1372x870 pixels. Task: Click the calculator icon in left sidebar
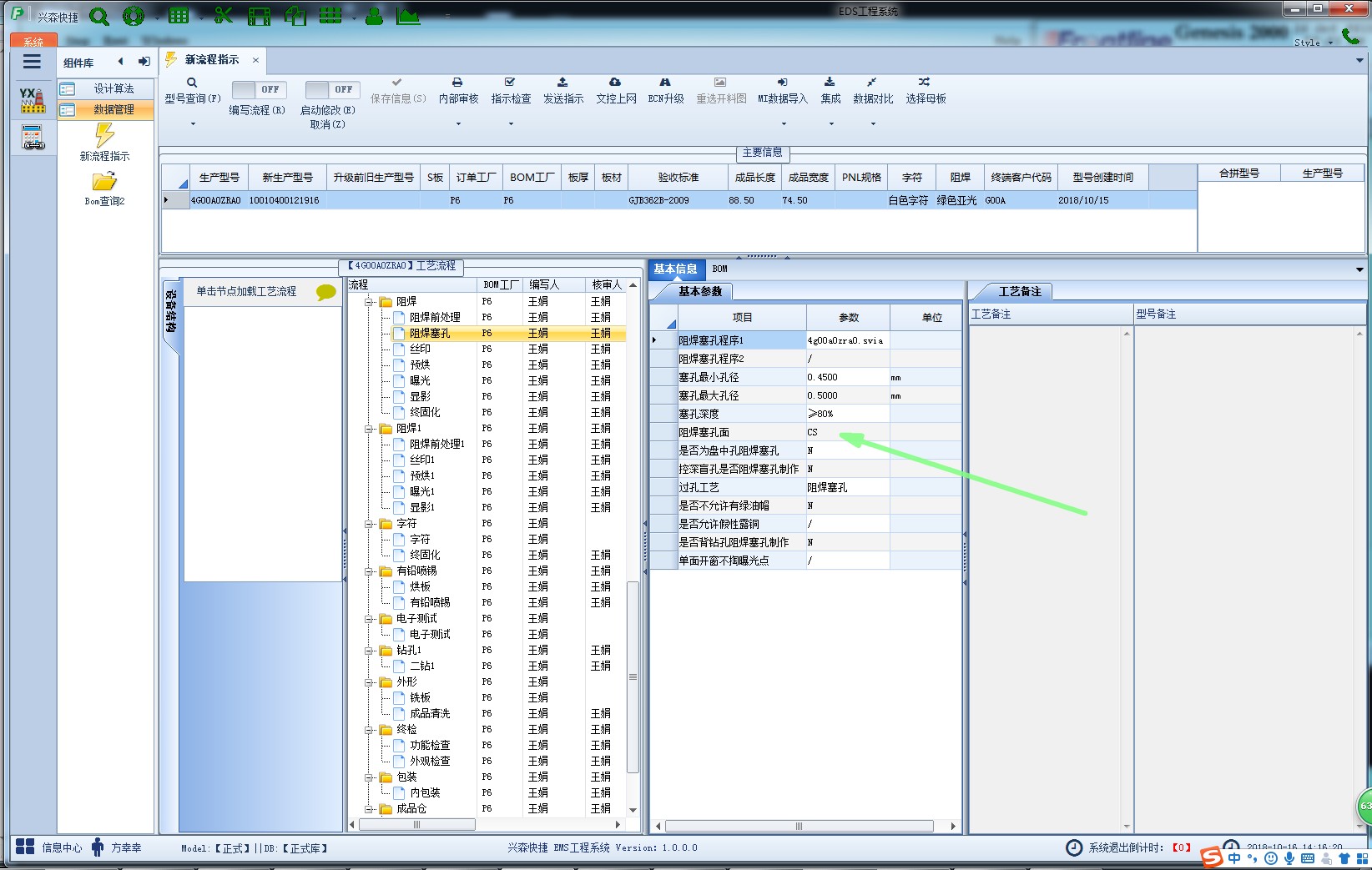pos(33,138)
